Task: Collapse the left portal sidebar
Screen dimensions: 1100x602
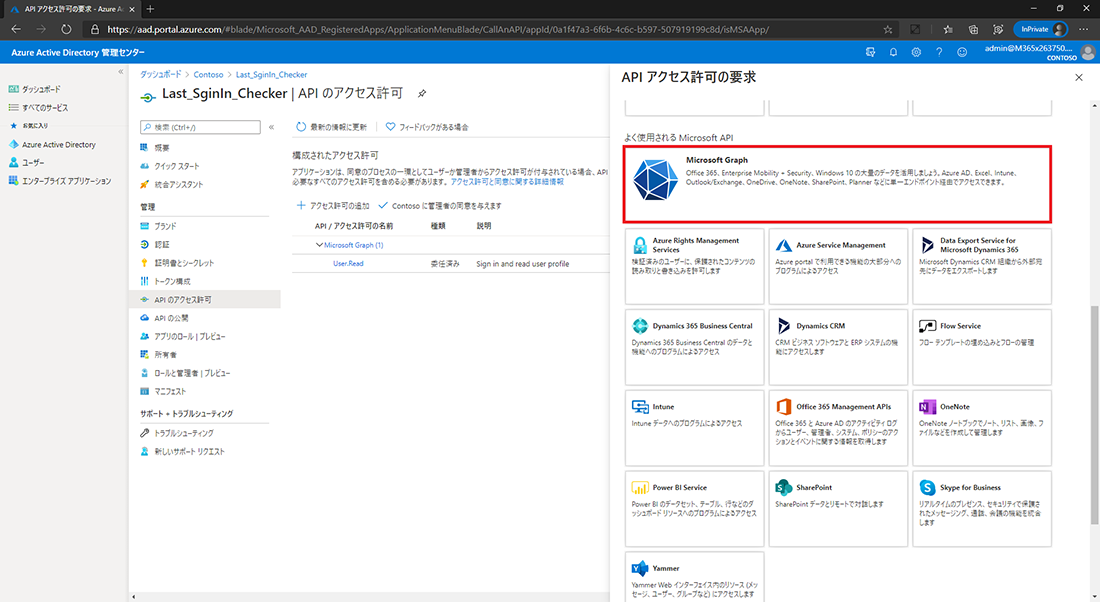Action: click(121, 72)
